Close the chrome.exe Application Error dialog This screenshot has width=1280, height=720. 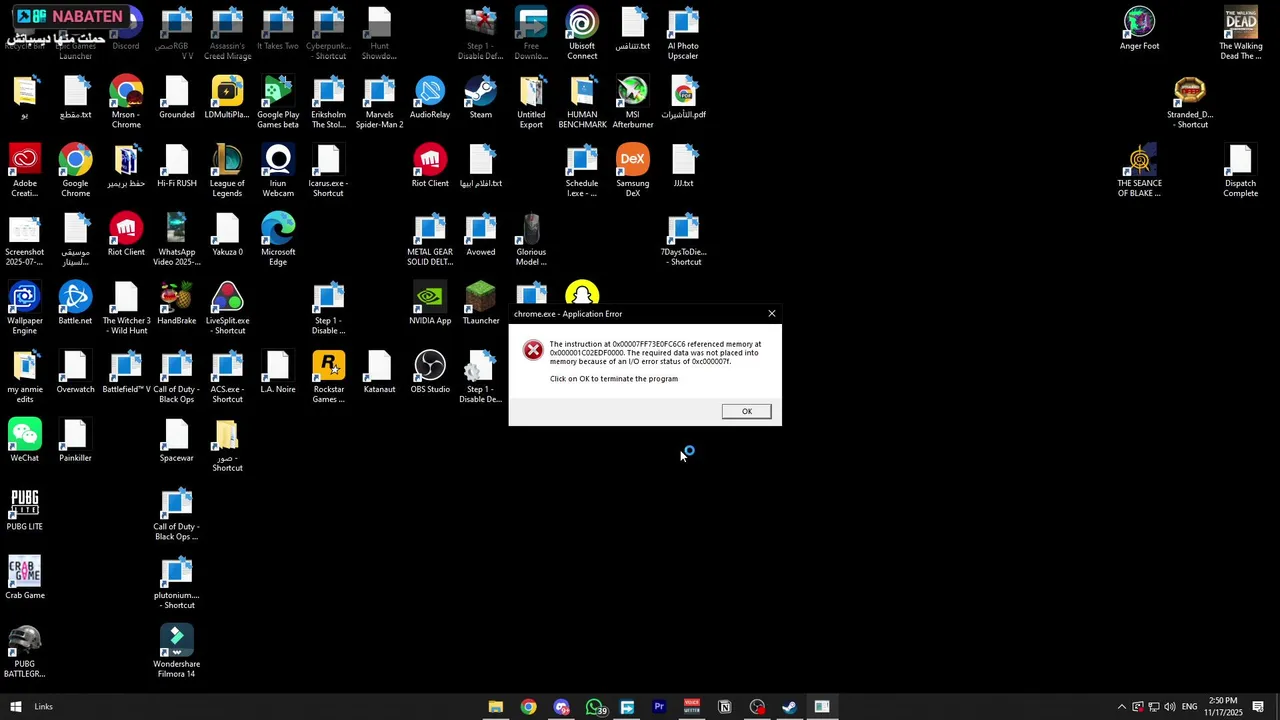pos(771,314)
